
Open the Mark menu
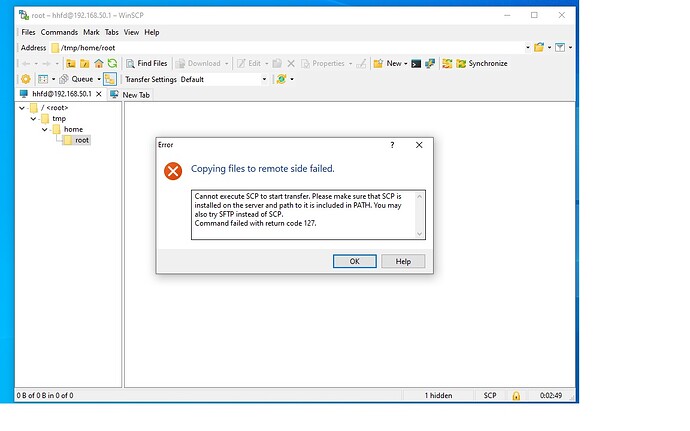coord(91,32)
